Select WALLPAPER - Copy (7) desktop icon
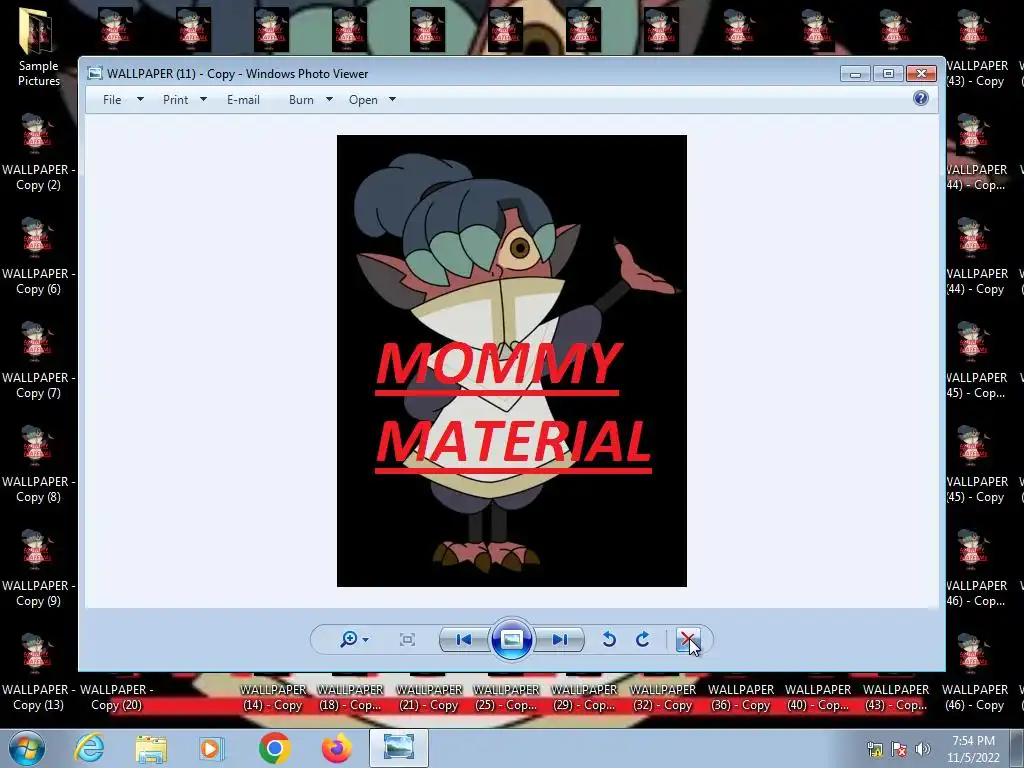 (38, 360)
